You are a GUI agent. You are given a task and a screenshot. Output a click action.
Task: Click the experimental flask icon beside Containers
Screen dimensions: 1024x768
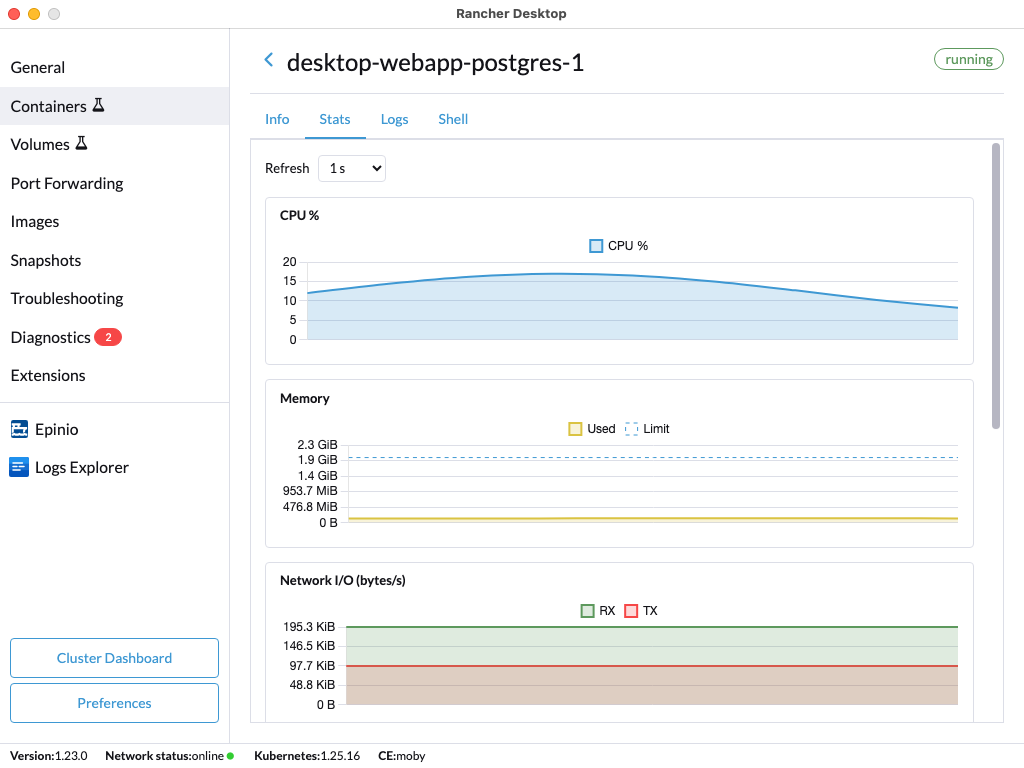point(99,105)
